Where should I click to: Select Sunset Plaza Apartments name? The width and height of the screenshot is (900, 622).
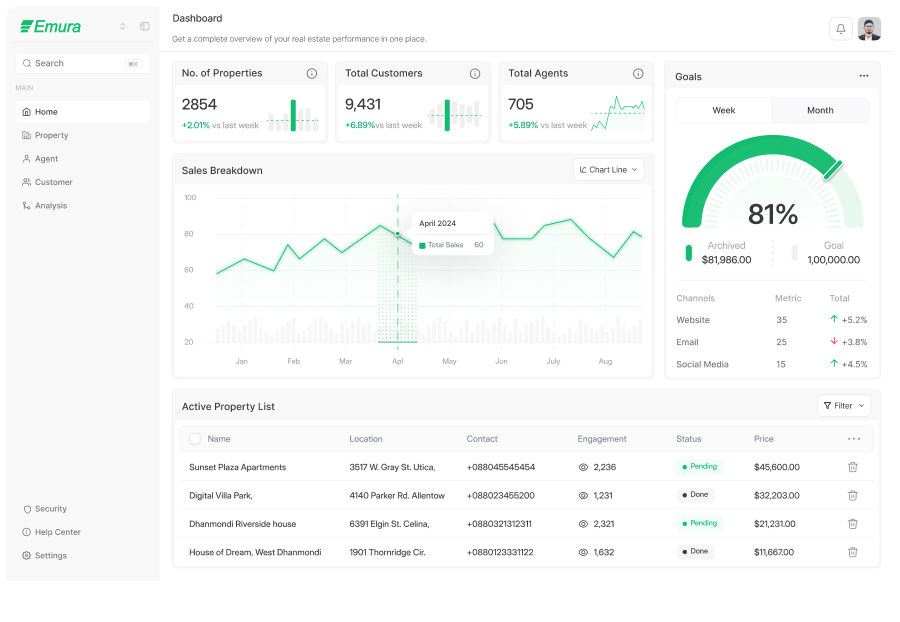point(238,468)
